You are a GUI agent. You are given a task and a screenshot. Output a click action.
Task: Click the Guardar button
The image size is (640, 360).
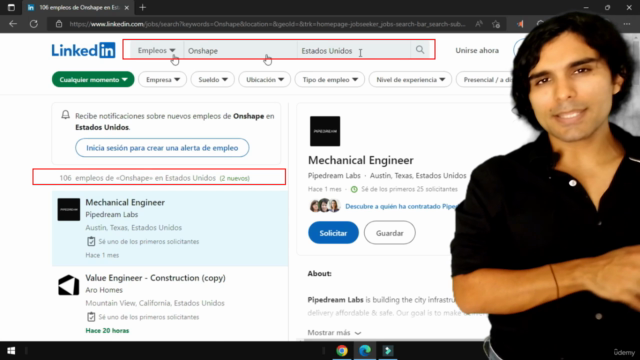[x=389, y=233]
